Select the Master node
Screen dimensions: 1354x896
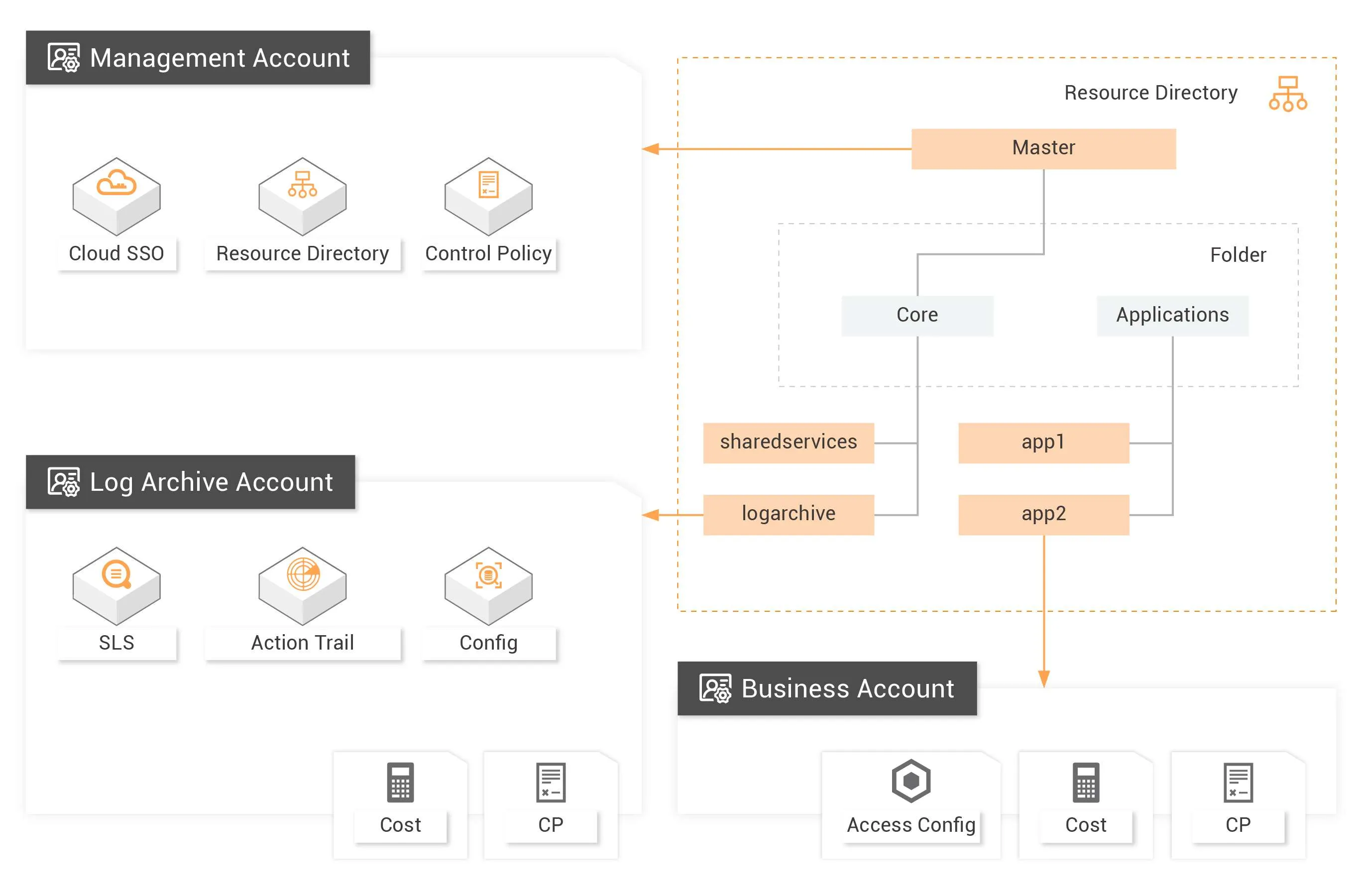pyautogui.click(x=1043, y=148)
